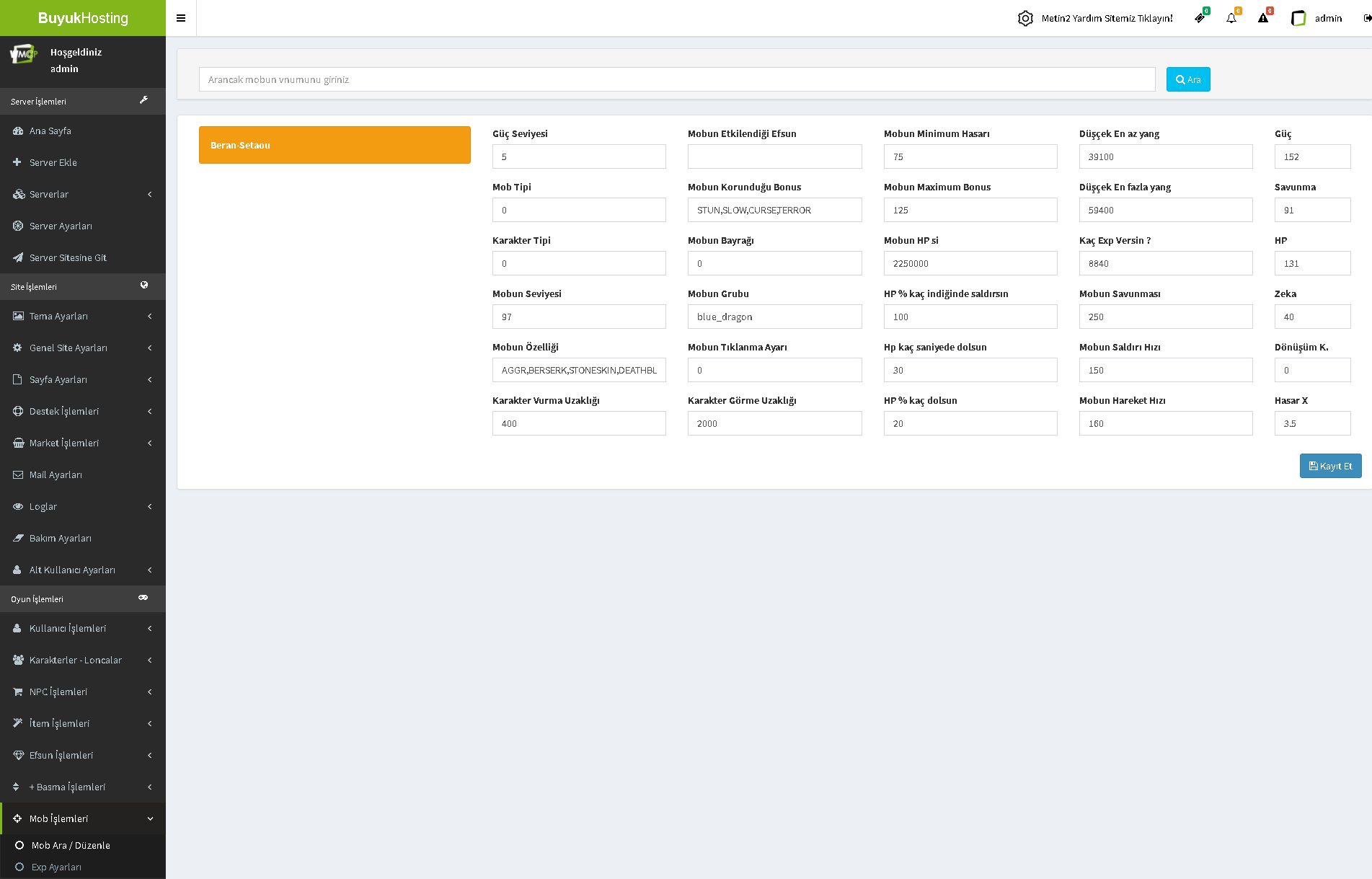Focus the mob vnum search field
The width and height of the screenshot is (1372, 879).
tap(676, 79)
